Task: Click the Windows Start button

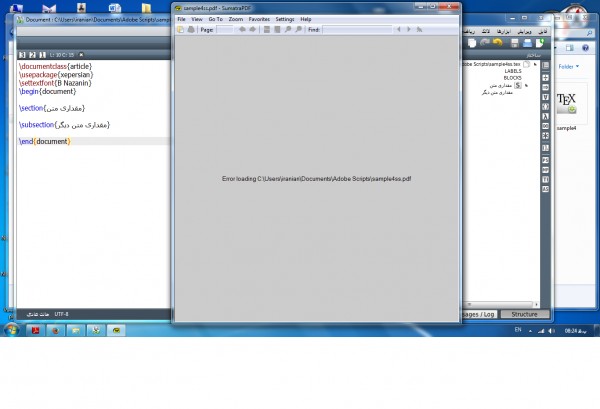Action: point(11,329)
